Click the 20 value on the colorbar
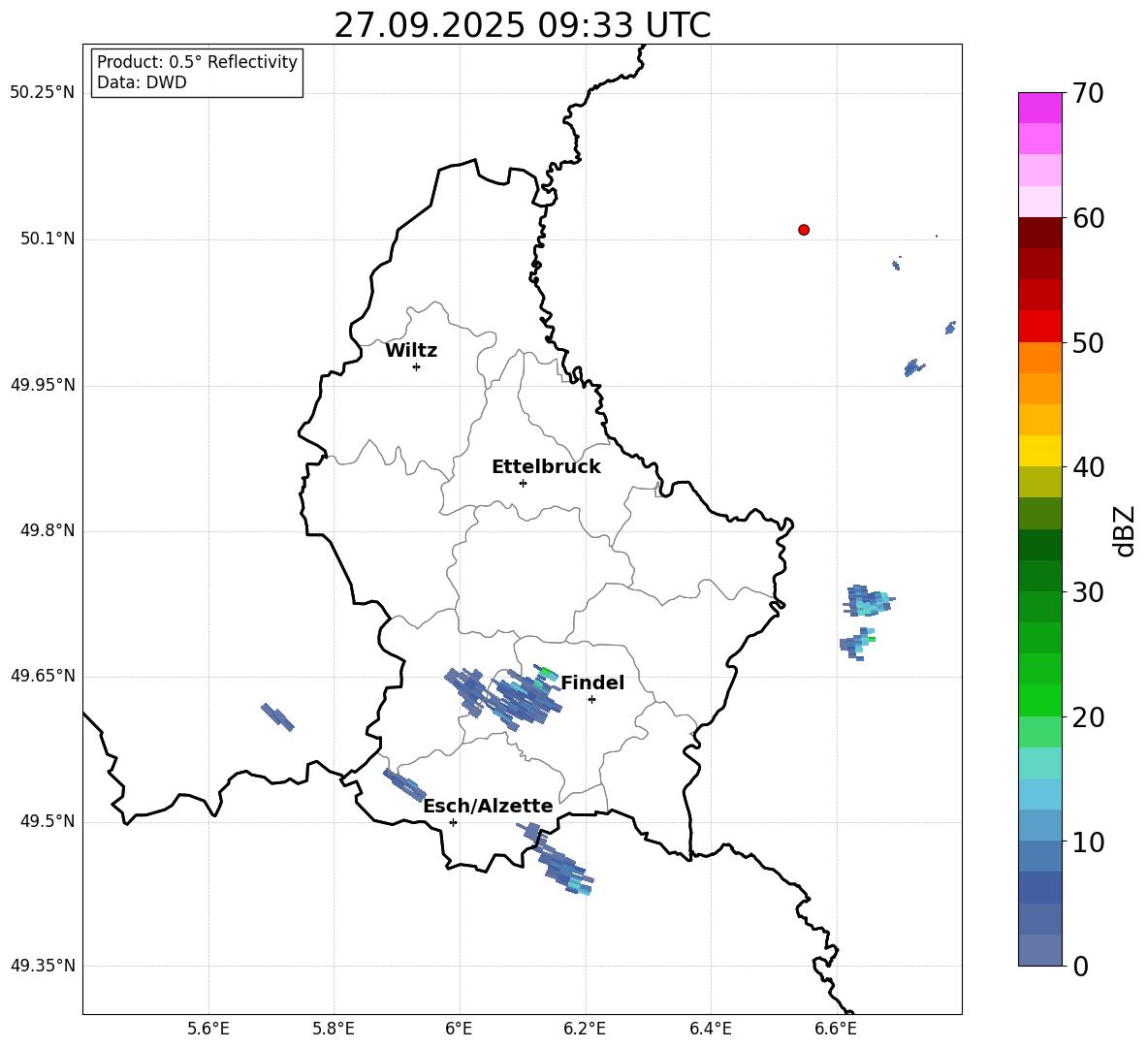The height and width of the screenshot is (1048, 1148). (x=1088, y=717)
